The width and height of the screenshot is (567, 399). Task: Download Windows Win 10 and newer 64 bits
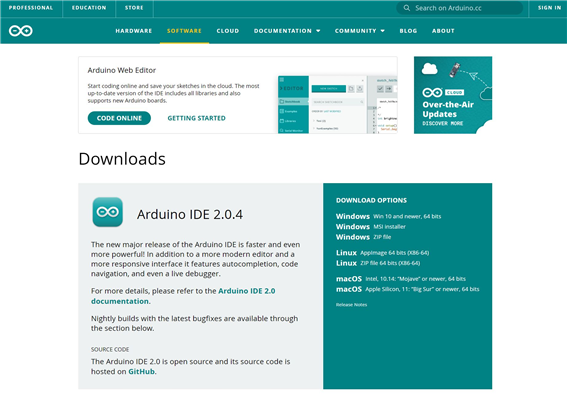(x=388, y=216)
